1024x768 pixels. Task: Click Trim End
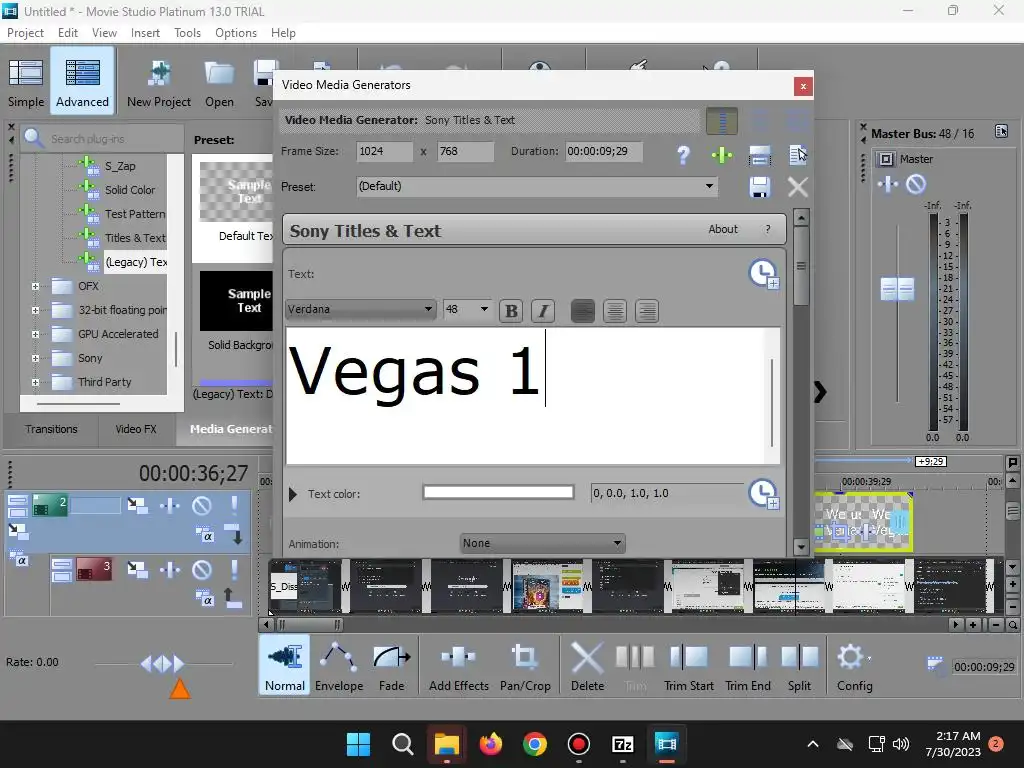pos(748,665)
